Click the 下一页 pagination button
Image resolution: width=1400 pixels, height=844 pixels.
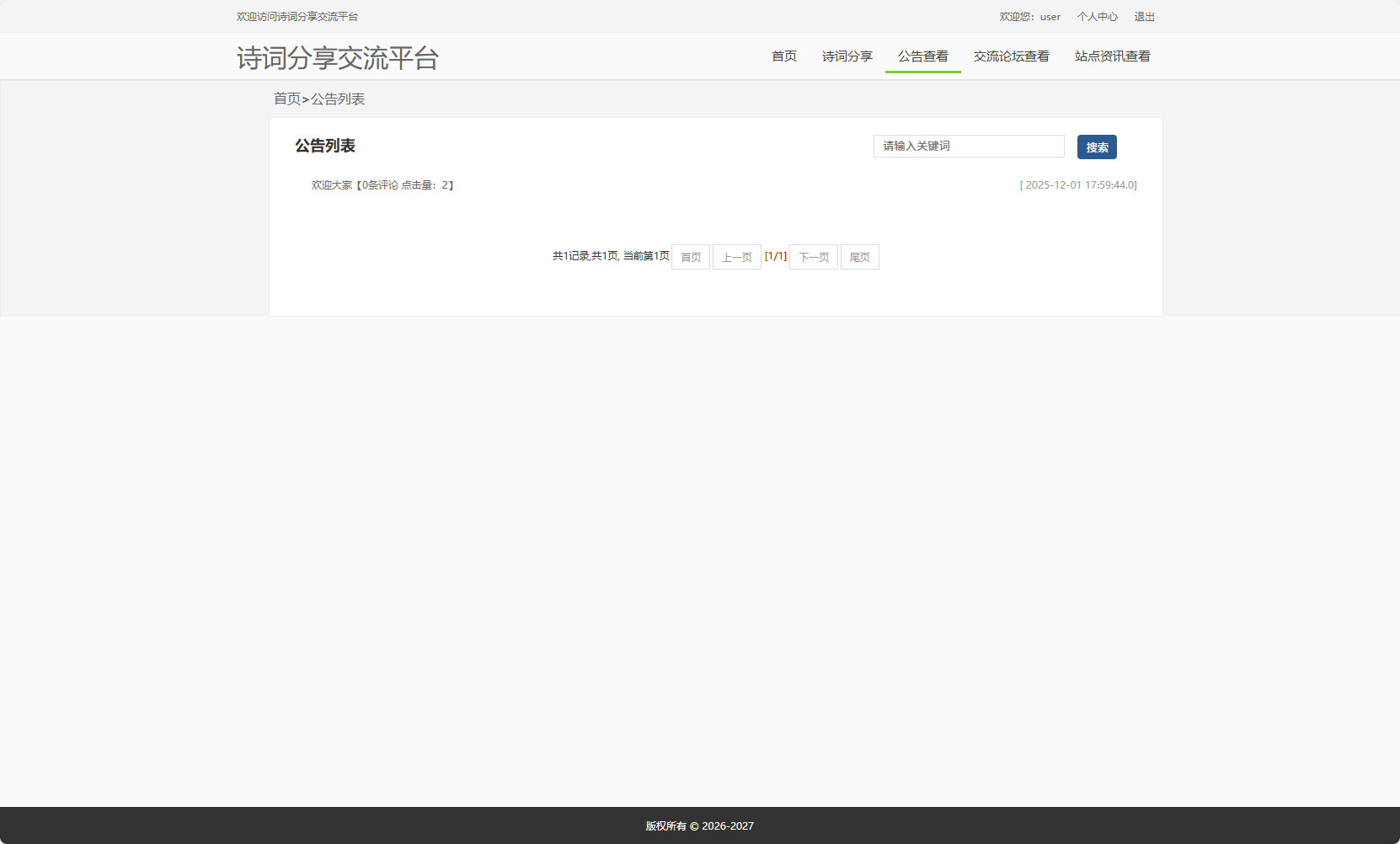tap(812, 257)
